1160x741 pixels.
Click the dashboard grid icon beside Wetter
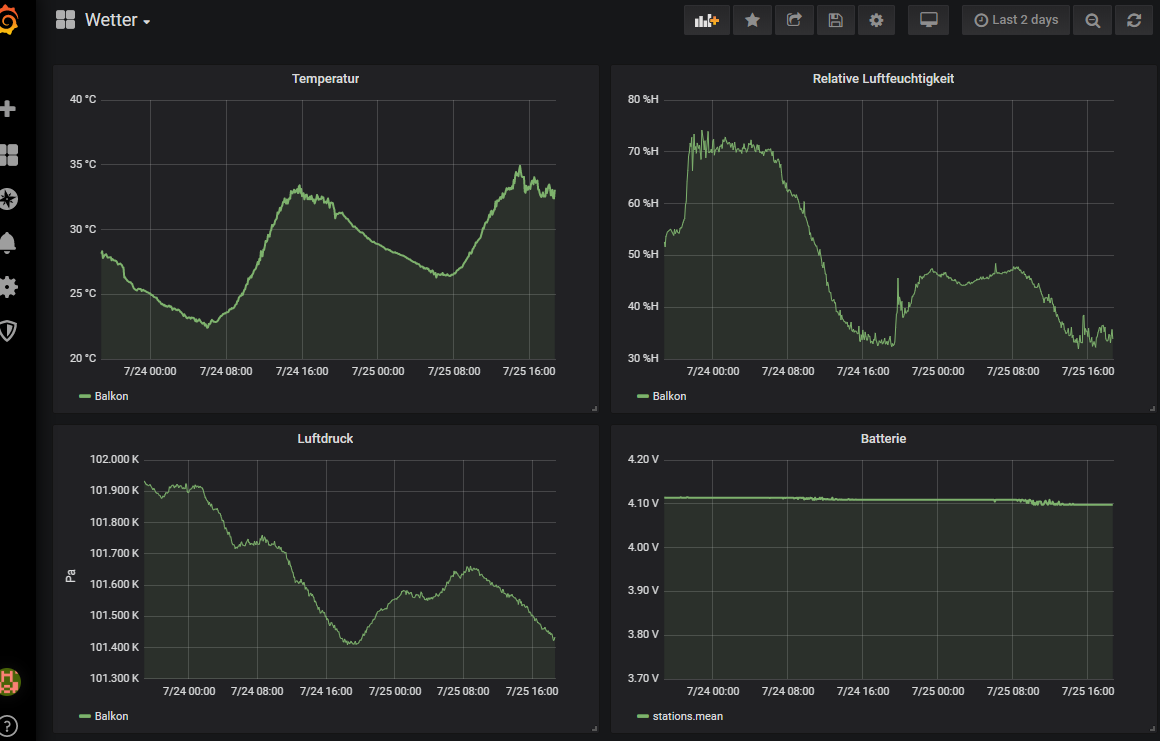click(x=65, y=20)
